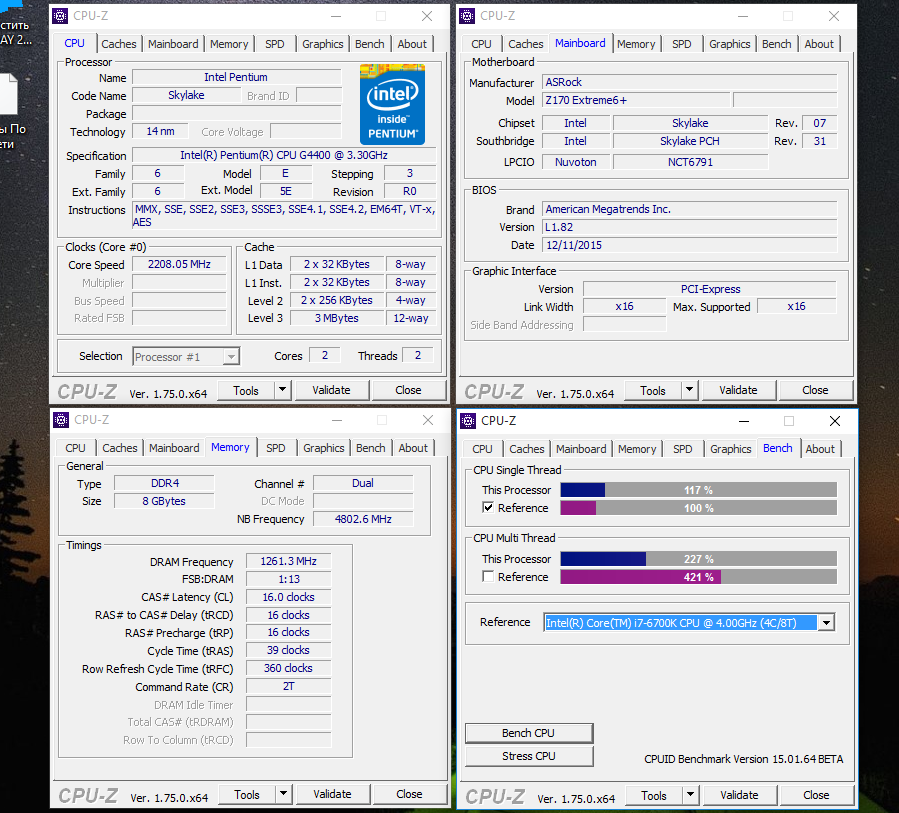Click Validate in the CPU window

click(331, 390)
